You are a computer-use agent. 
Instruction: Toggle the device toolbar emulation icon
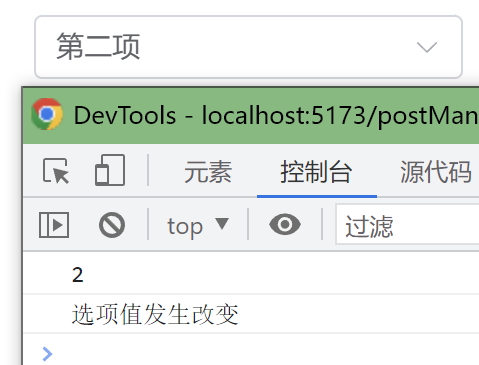[x=110, y=170]
